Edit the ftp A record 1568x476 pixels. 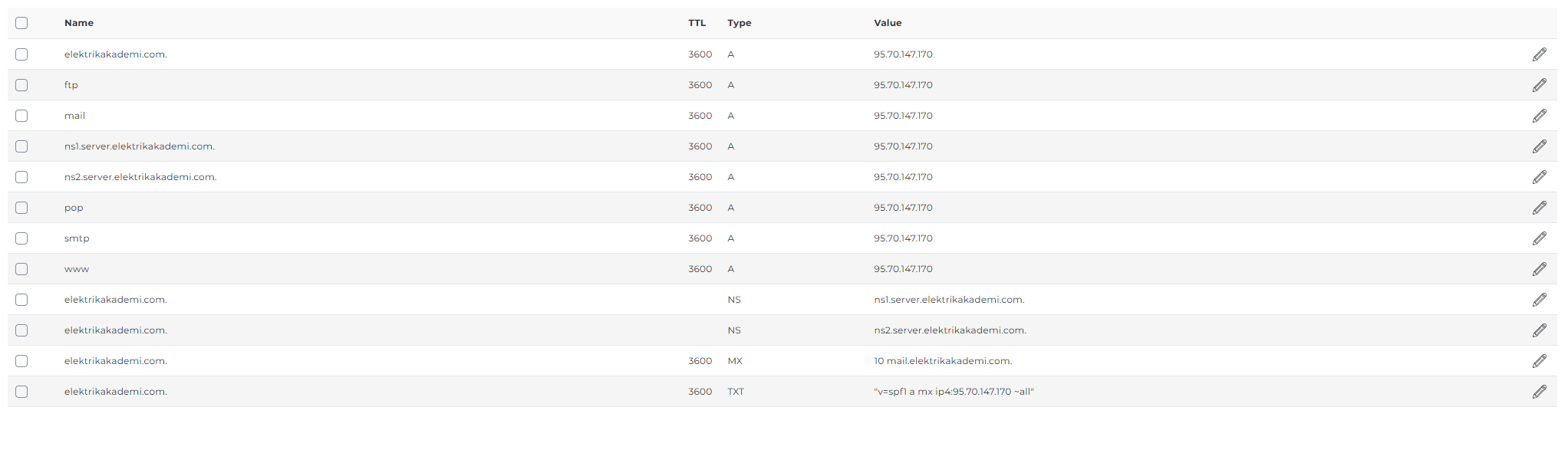pos(1539,85)
